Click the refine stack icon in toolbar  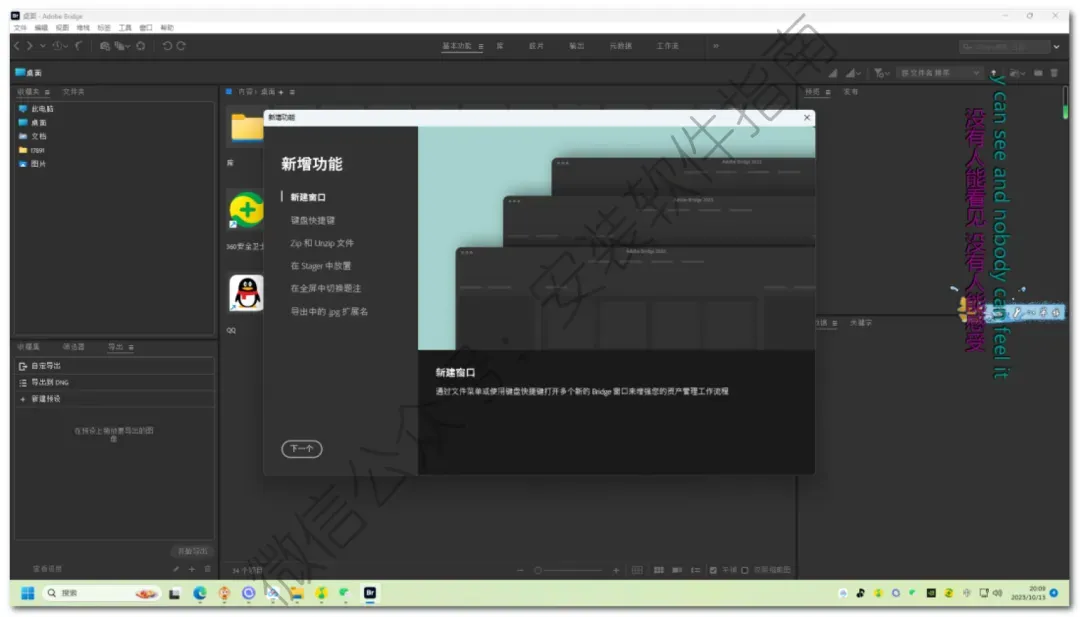[x=121, y=46]
